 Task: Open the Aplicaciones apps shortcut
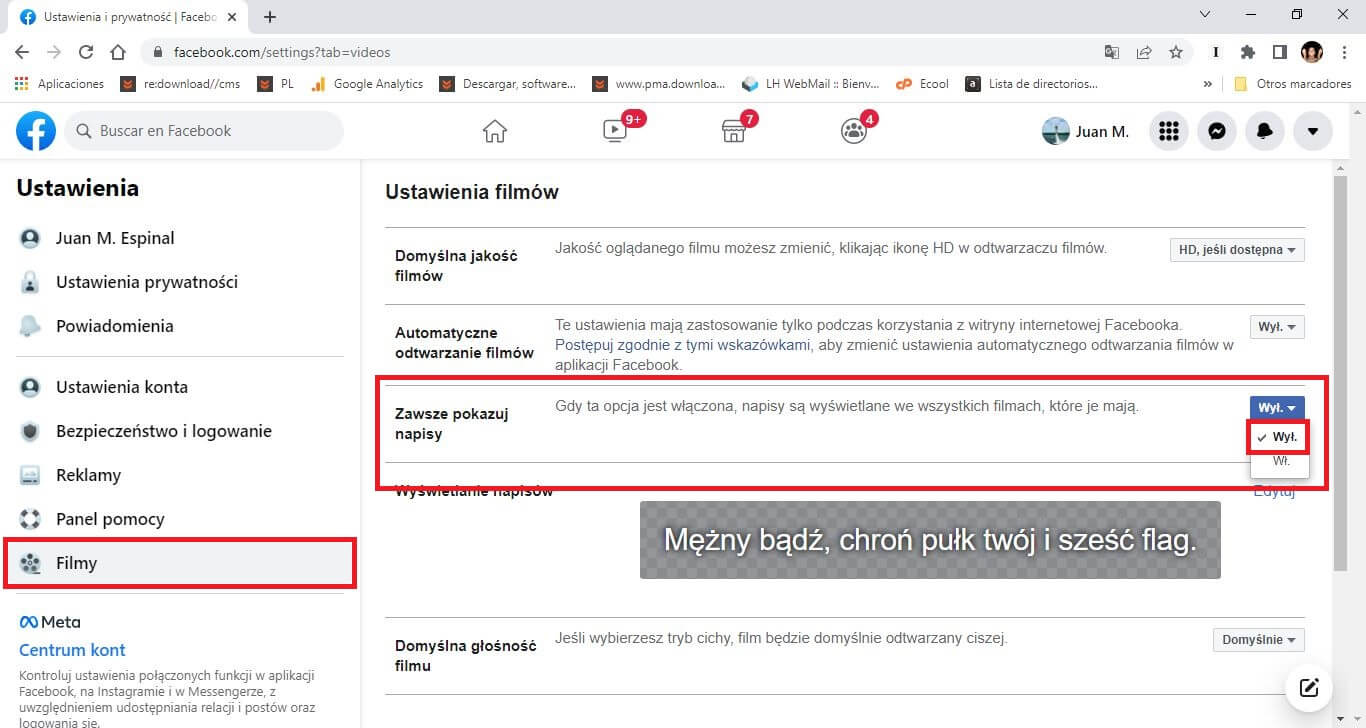(x=60, y=84)
